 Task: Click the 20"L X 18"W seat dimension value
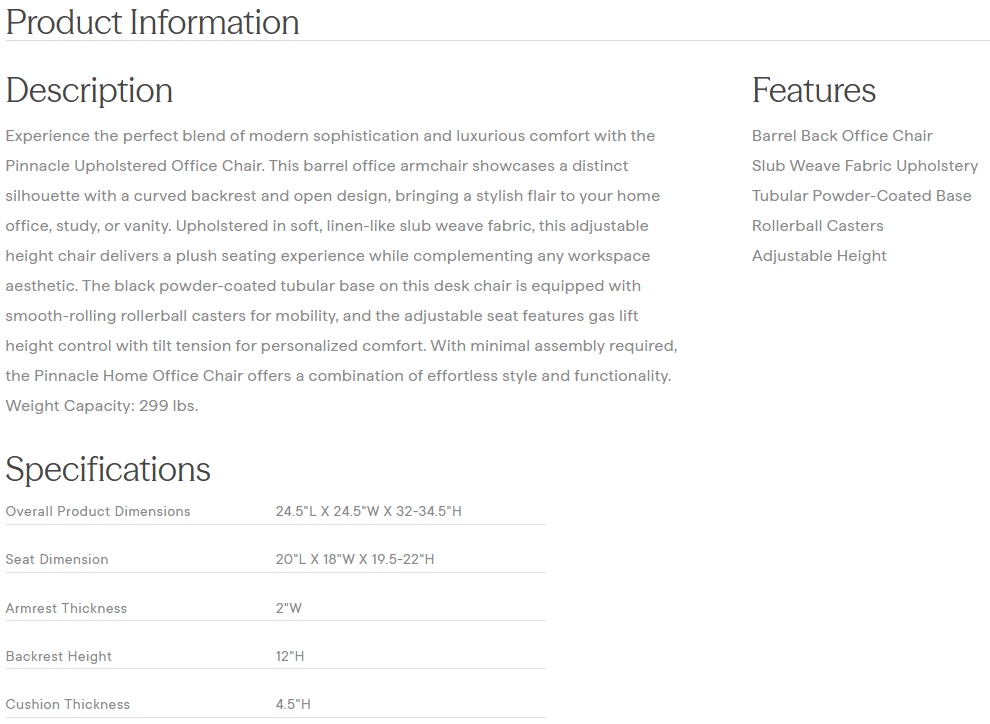coord(355,560)
